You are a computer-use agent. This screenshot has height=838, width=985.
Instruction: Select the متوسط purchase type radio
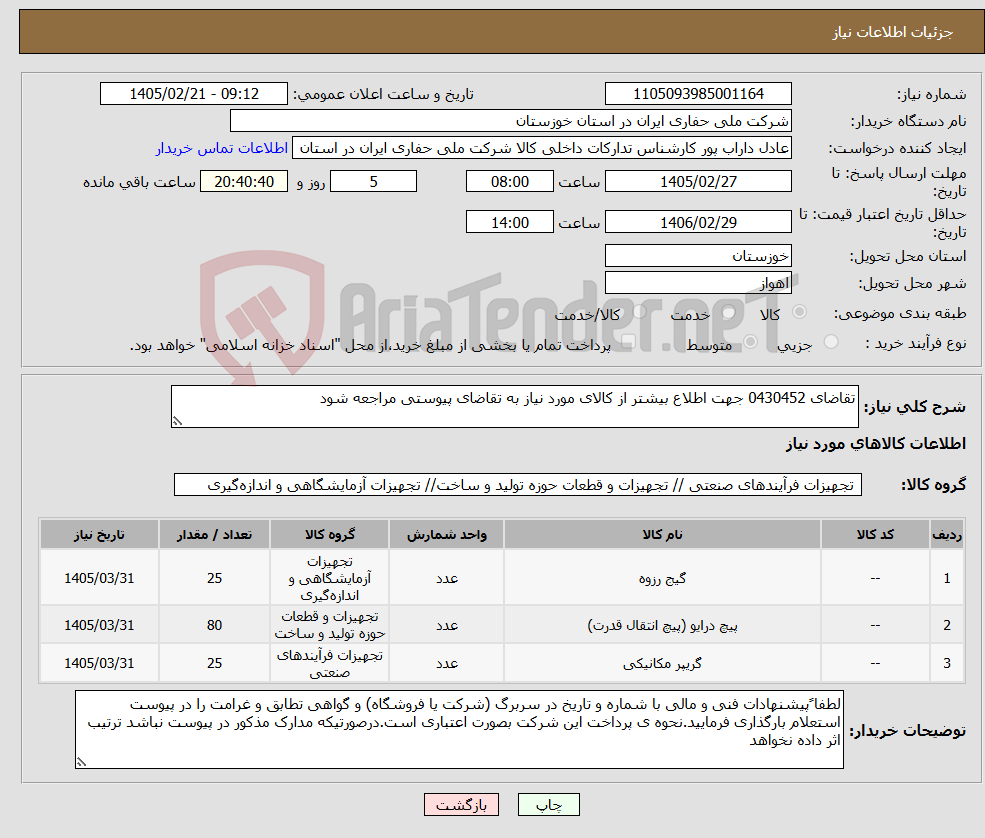click(x=750, y=342)
